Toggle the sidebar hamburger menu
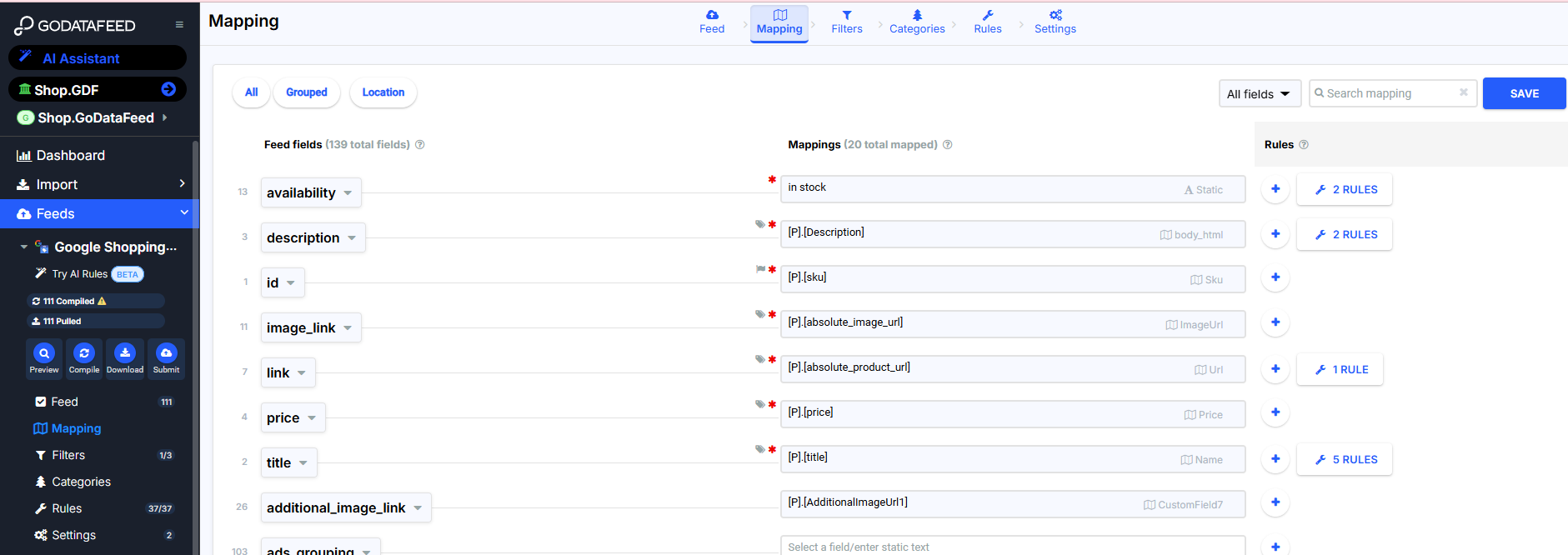Screen dimensions: 1568x555 coord(179,25)
